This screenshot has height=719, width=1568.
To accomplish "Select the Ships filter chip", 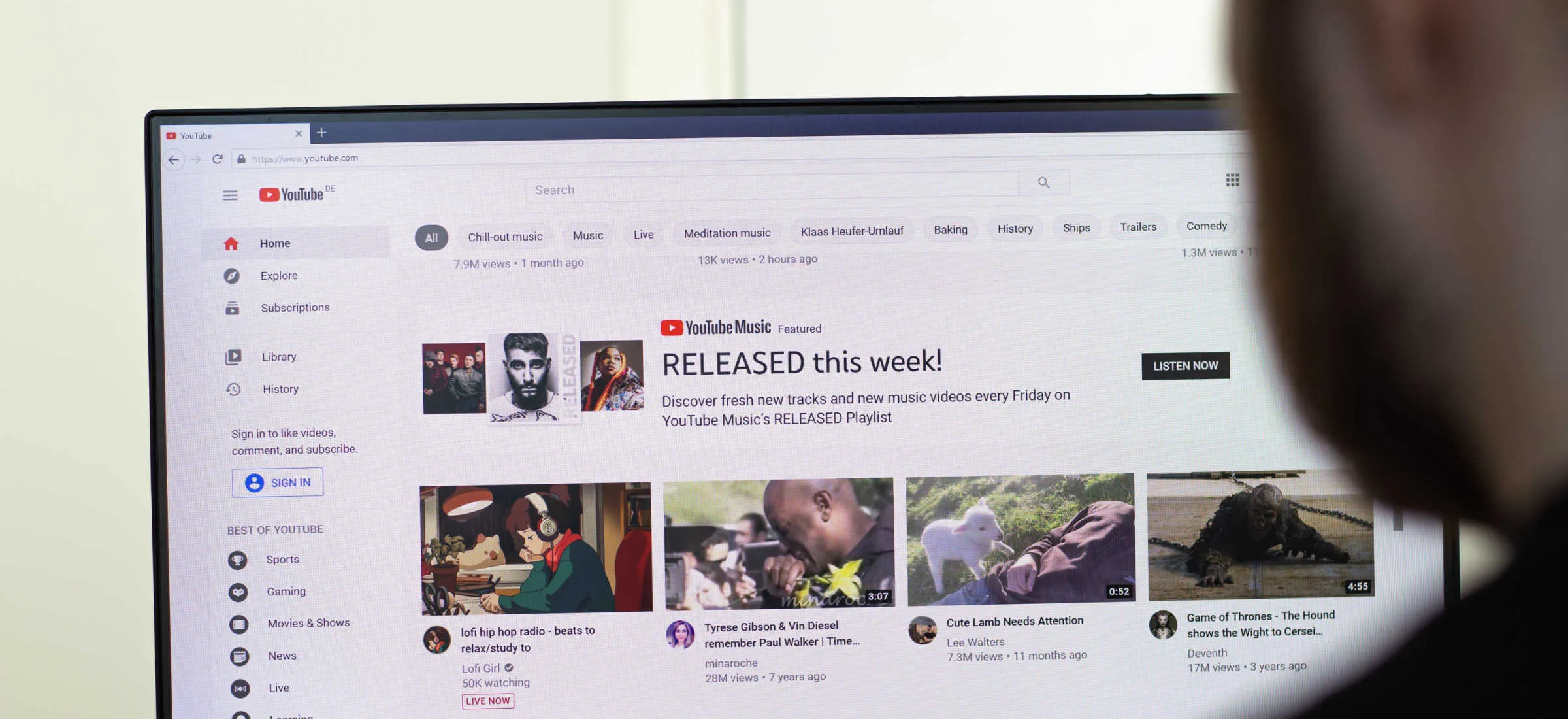I will pyautogui.click(x=1077, y=227).
